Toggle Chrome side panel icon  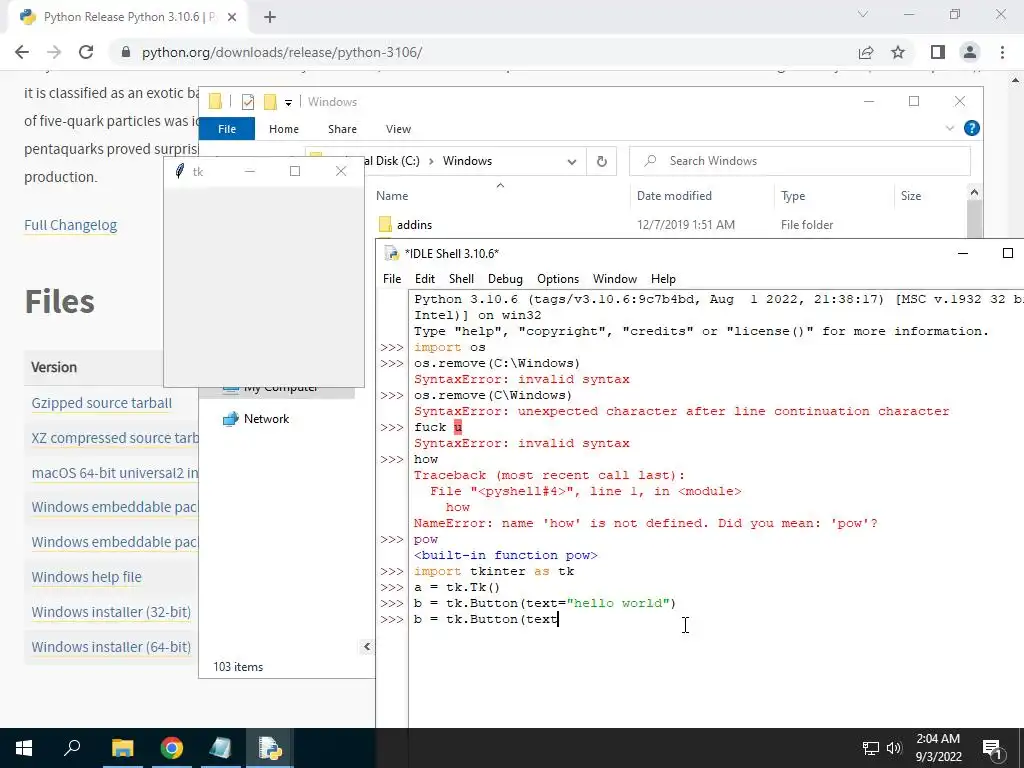[x=938, y=52]
